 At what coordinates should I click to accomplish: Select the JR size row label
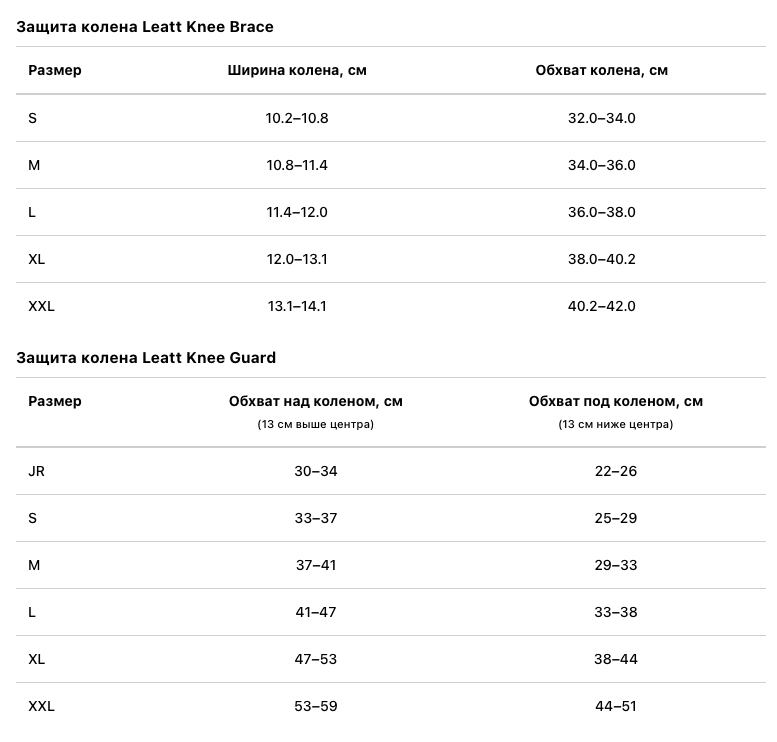click(36, 471)
